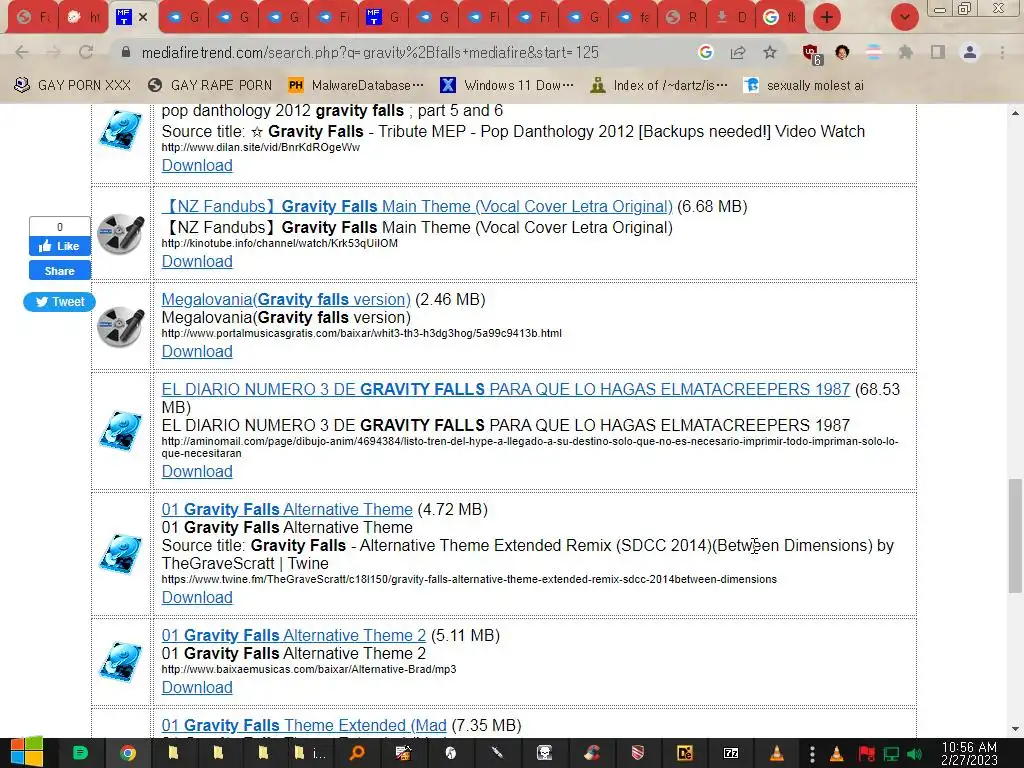Open the De icon app in taskbar
Image resolution: width=1024 pixels, height=768 pixels.
coord(684,753)
